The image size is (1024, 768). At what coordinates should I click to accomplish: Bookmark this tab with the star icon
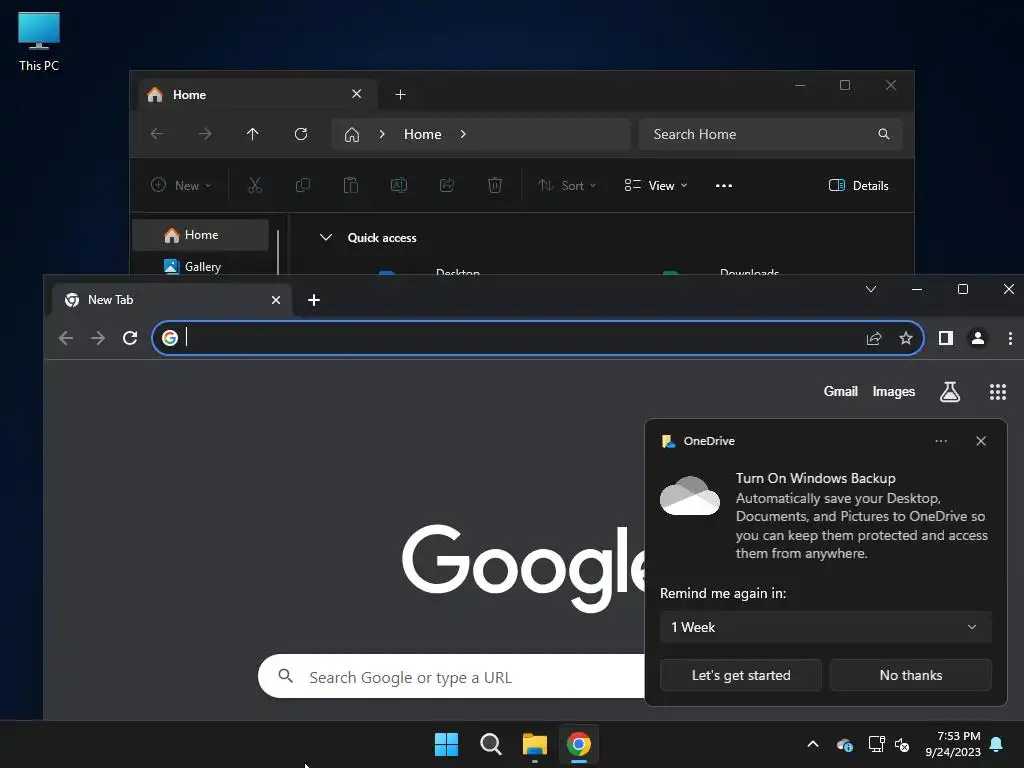pos(906,338)
